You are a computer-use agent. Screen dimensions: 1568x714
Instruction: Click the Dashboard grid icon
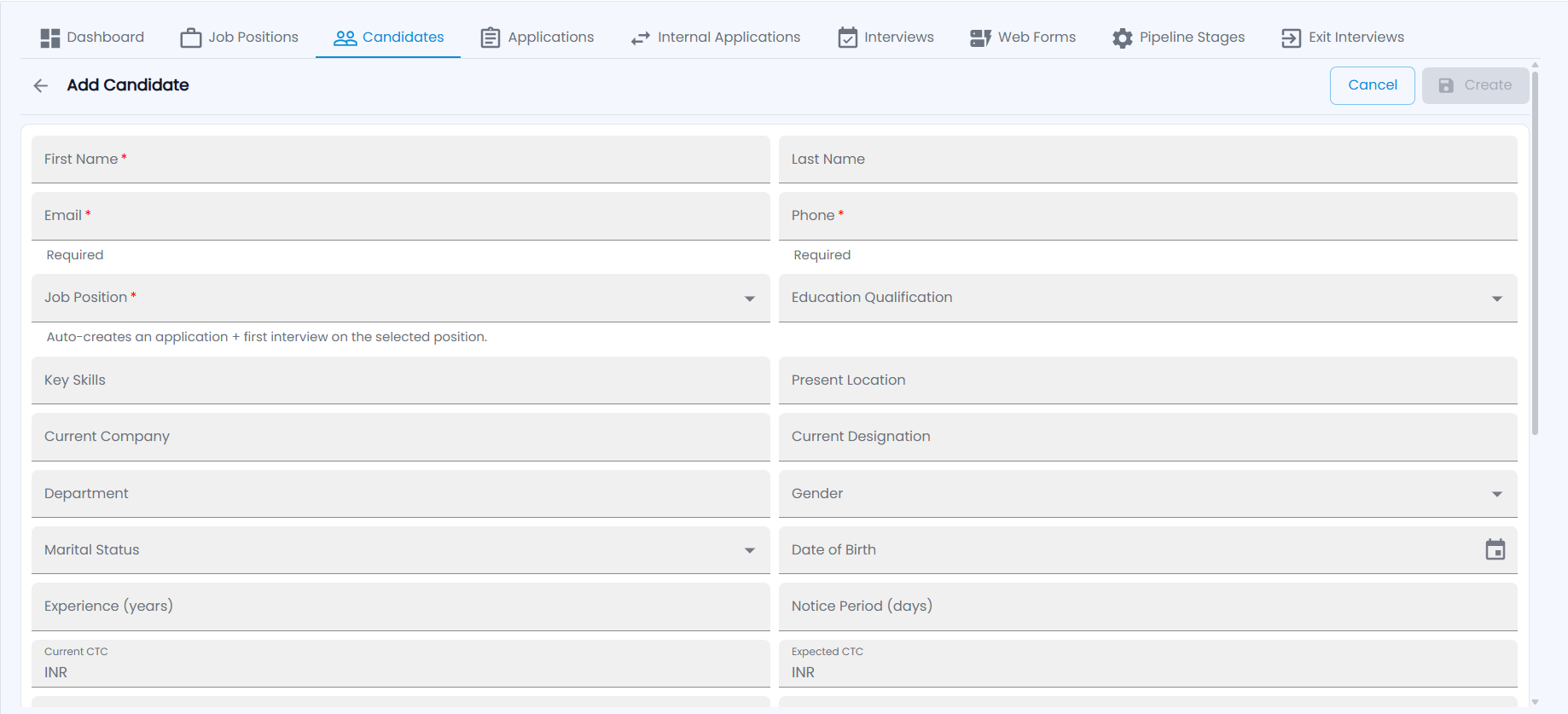click(50, 38)
